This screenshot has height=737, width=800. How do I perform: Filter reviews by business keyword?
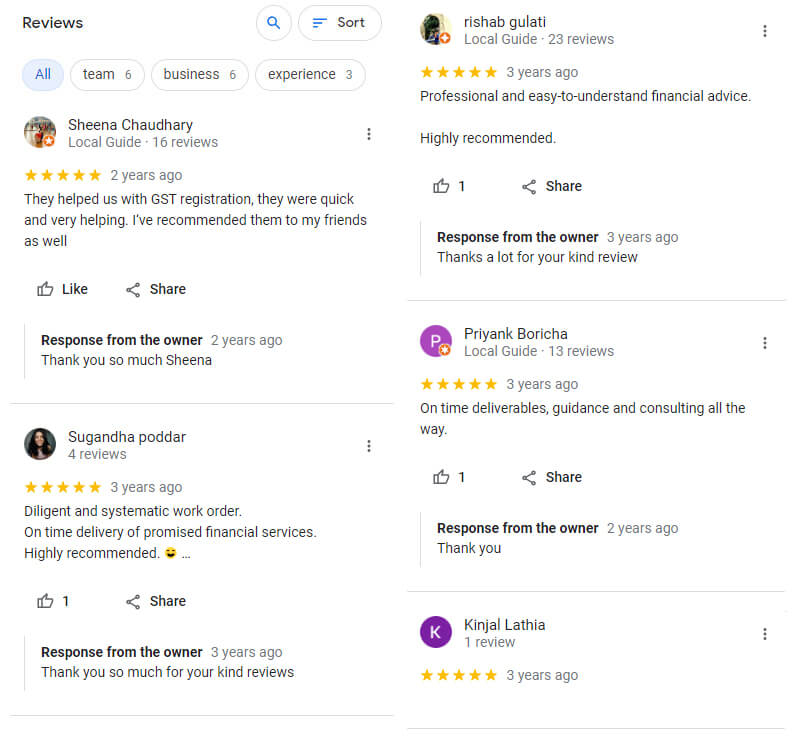199,74
